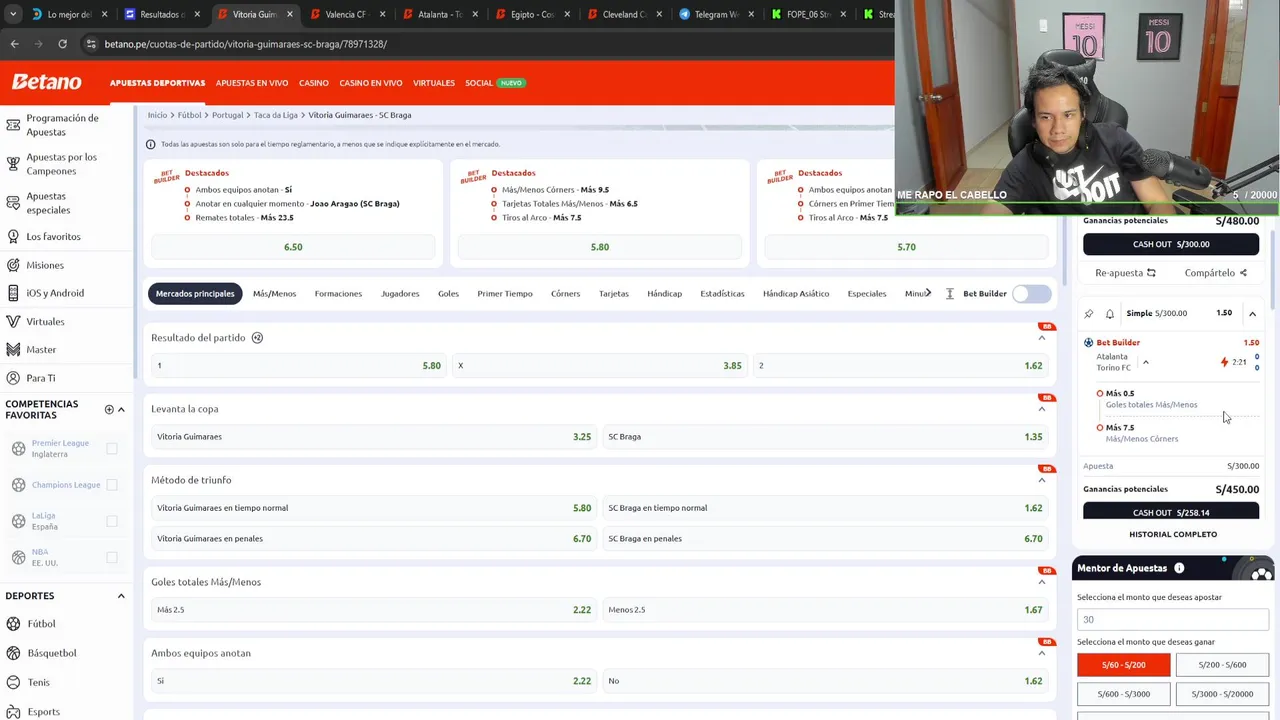
Task: Close the Vitoria Guimaraes browser tab
Action: coord(290,15)
